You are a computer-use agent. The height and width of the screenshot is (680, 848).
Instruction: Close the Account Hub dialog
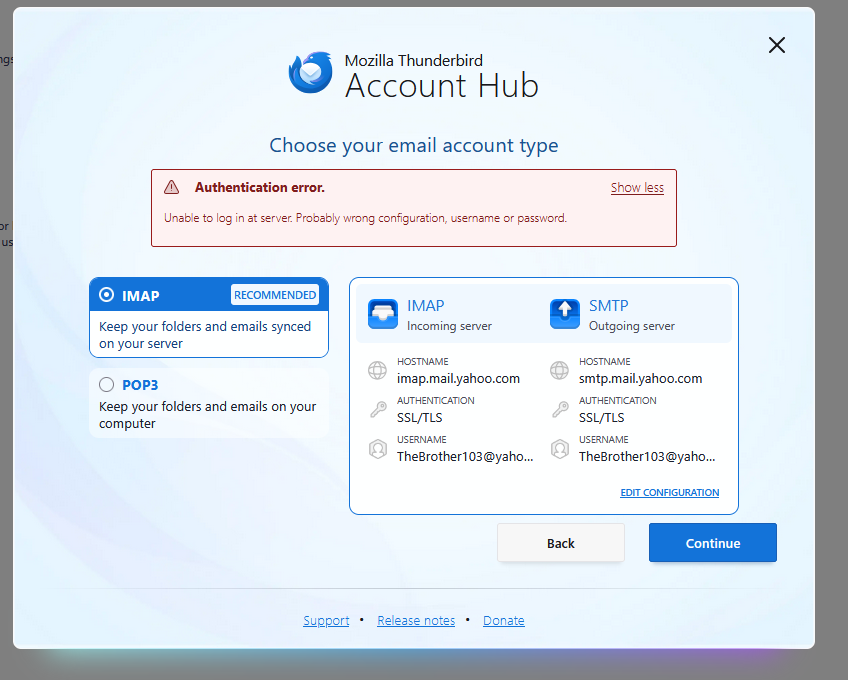(x=777, y=45)
